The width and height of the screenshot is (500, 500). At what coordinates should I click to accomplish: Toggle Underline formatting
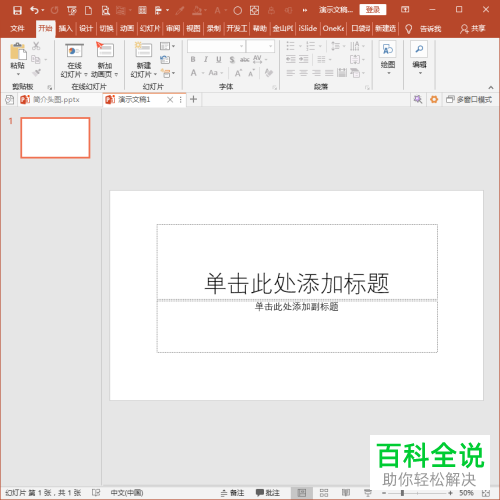(x=219, y=60)
